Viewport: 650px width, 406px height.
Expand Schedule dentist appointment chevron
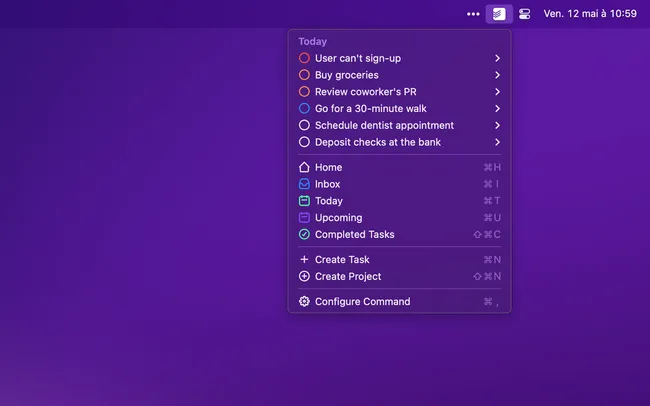497,126
